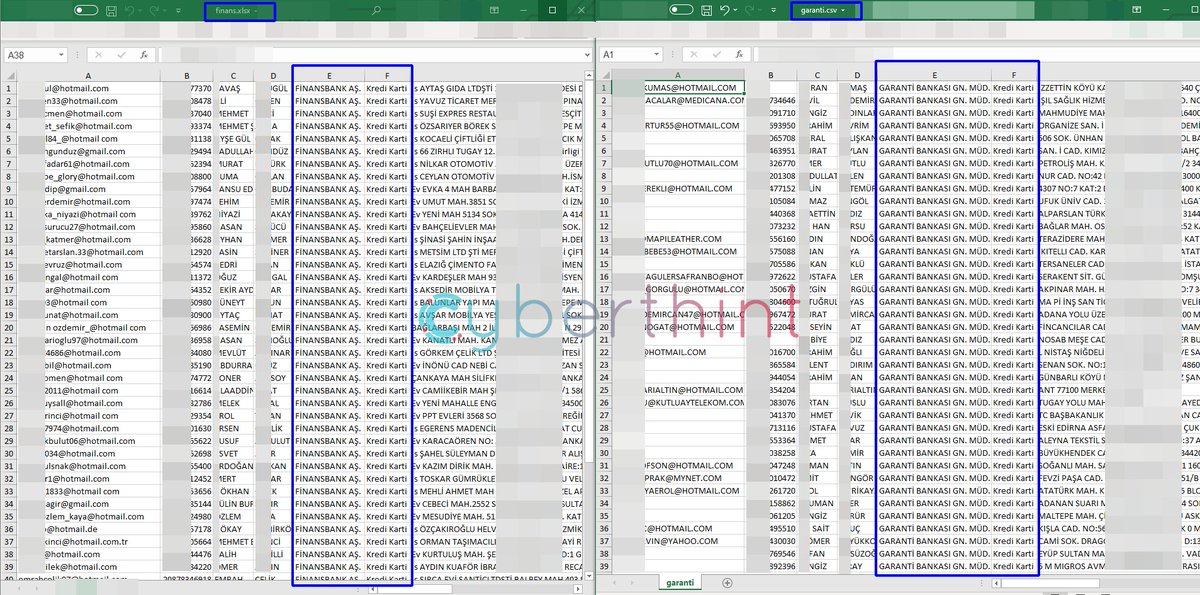
Task: Click Undo arrow in garanti.csv window
Action: pos(726,10)
